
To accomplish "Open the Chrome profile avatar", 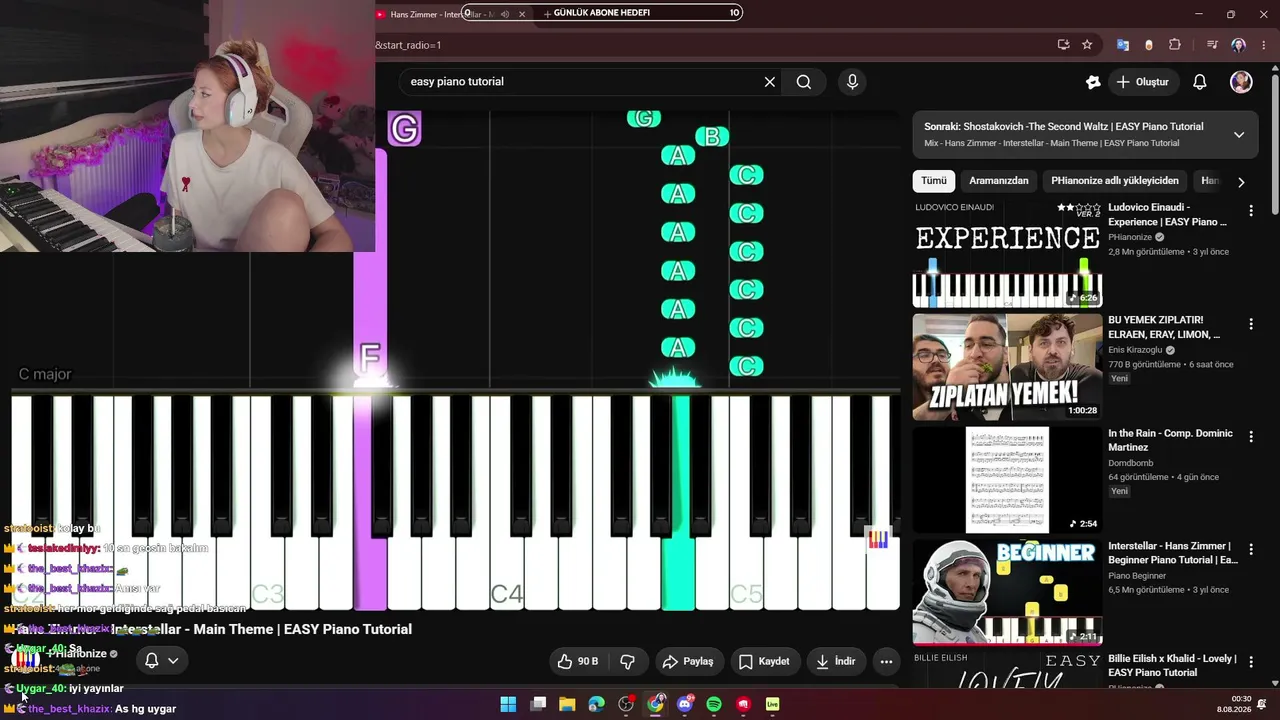I will 1239,45.
